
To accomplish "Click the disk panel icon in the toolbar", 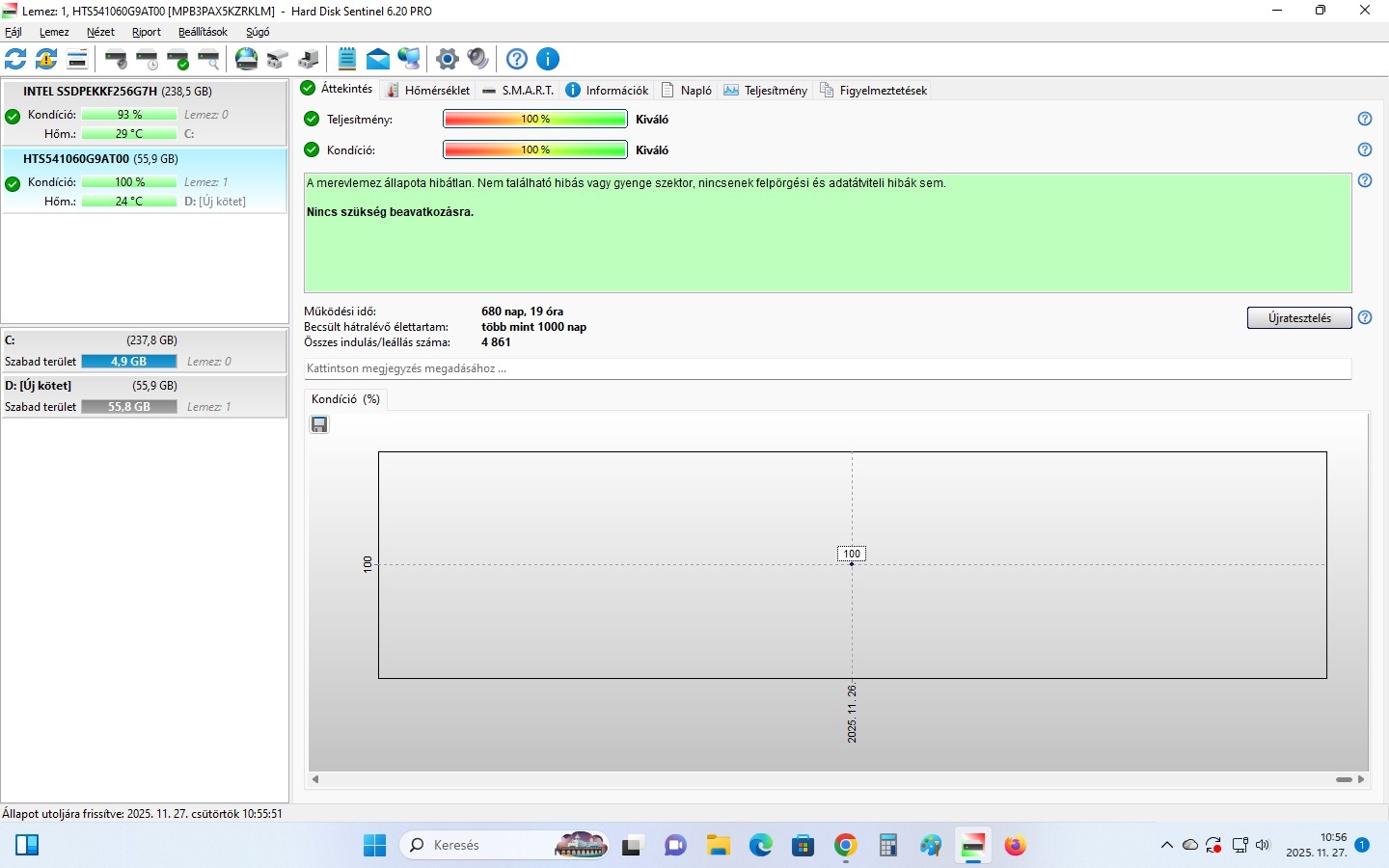I will click(x=77, y=59).
